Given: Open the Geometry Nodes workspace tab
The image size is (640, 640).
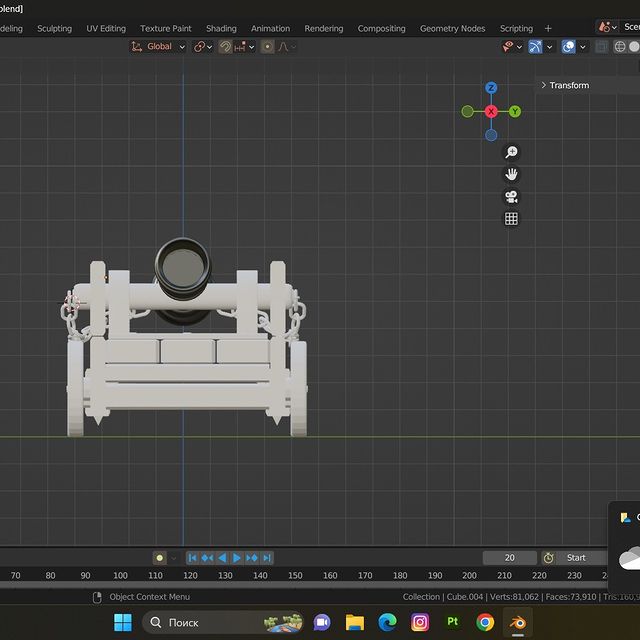Looking at the screenshot, I should (x=452, y=29).
